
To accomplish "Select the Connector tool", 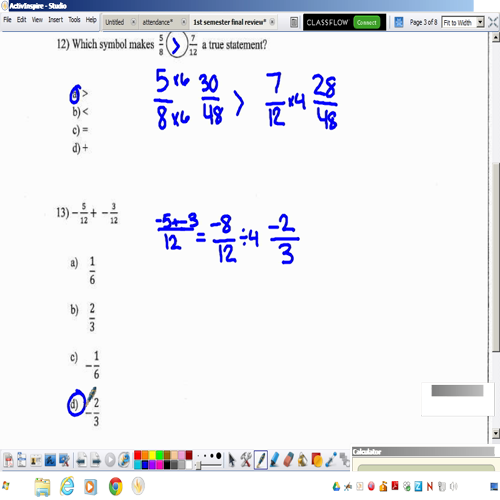I will tap(331, 460).
